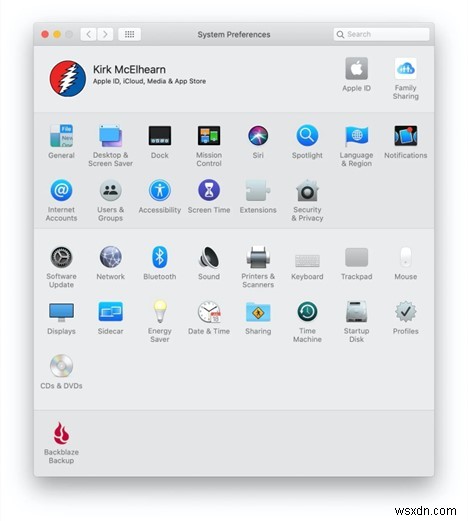Click the Show All grid button
Image resolution: width=468 pixels, height=521 pixels.
click(x=129, y=34)
